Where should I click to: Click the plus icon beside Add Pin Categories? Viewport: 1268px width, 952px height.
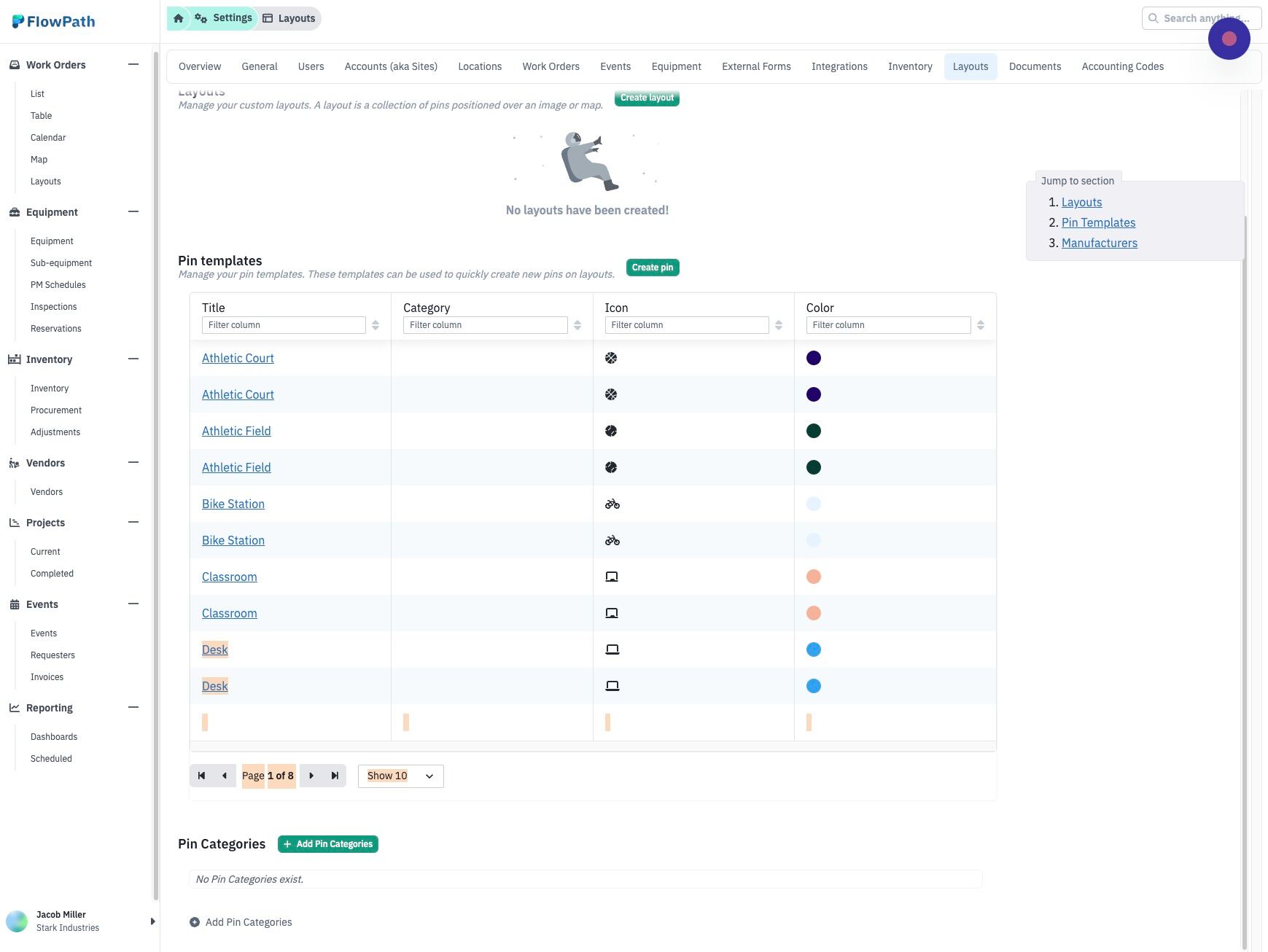(195, 922)
